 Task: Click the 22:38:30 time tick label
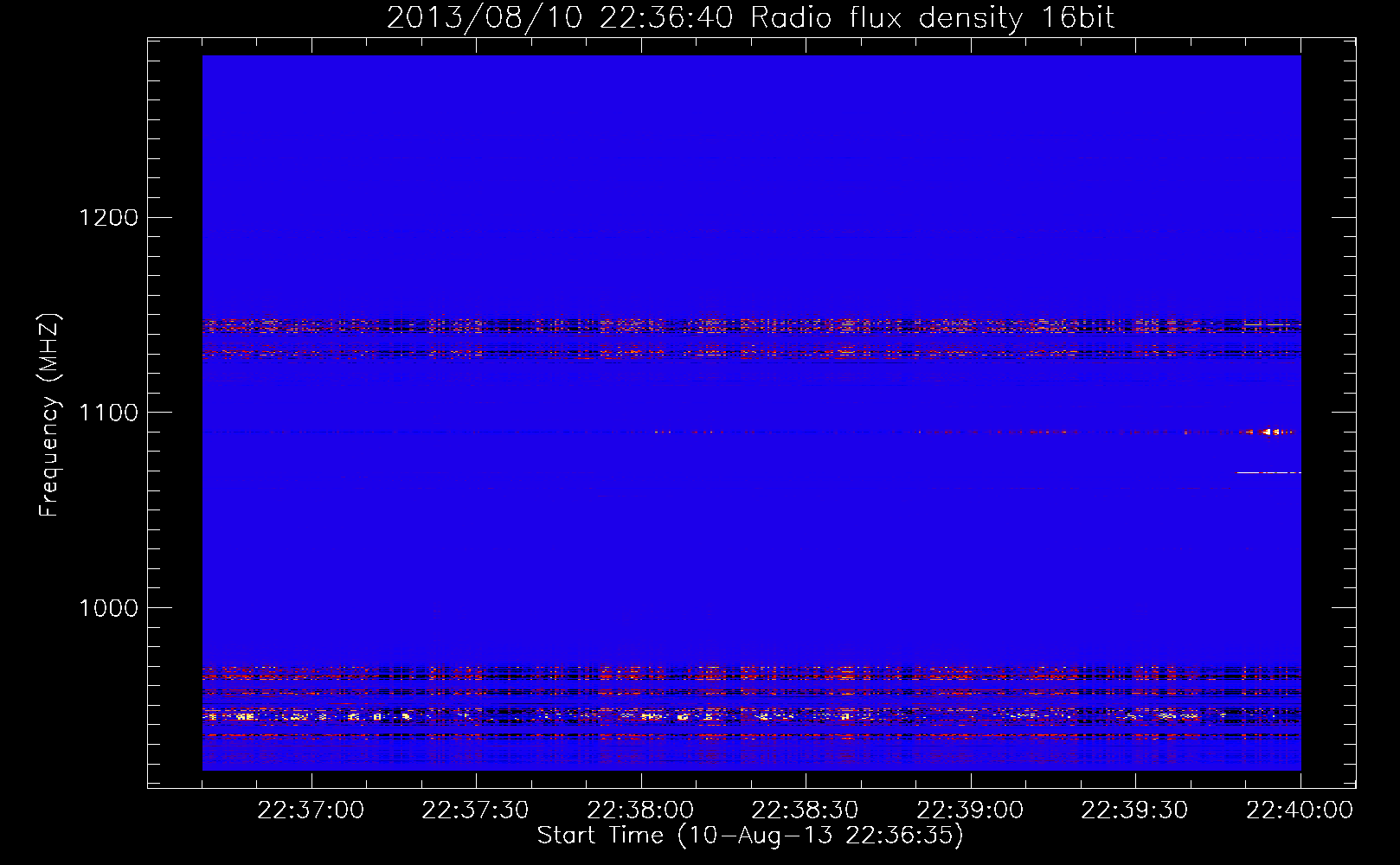(806, 811)
